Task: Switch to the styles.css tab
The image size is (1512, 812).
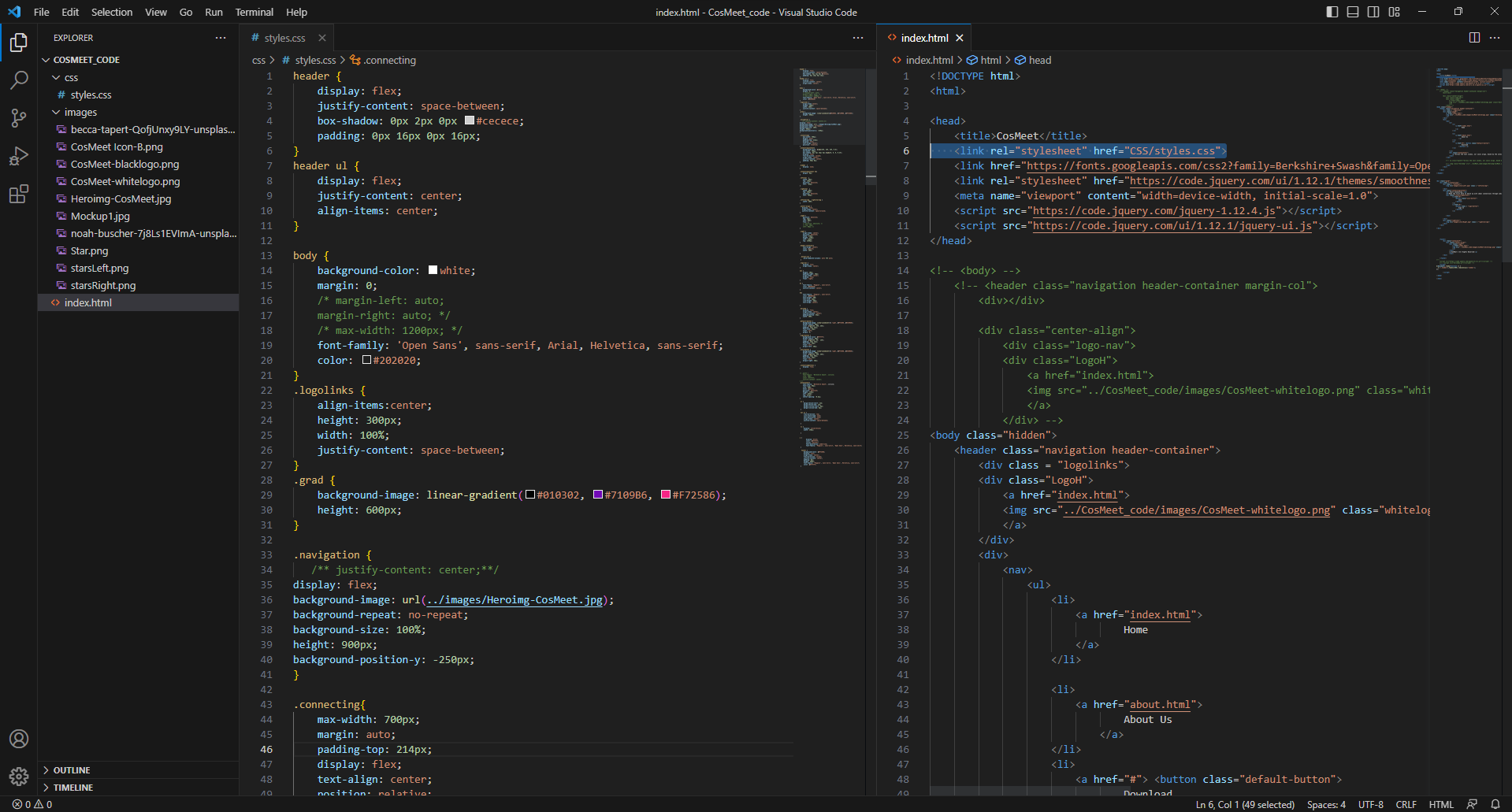Action: tap(287, 38)
